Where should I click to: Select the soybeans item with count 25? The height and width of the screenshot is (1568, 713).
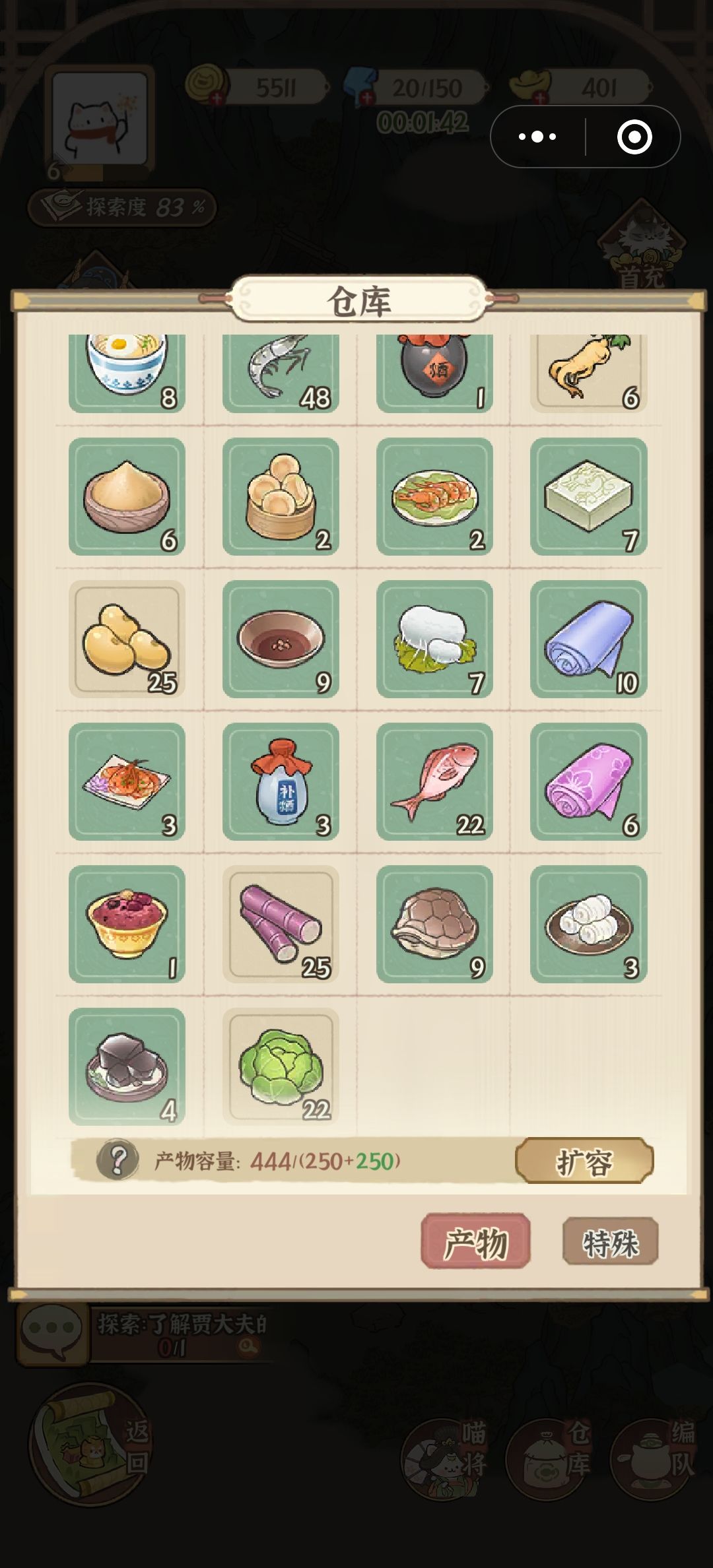coord(127,639)
